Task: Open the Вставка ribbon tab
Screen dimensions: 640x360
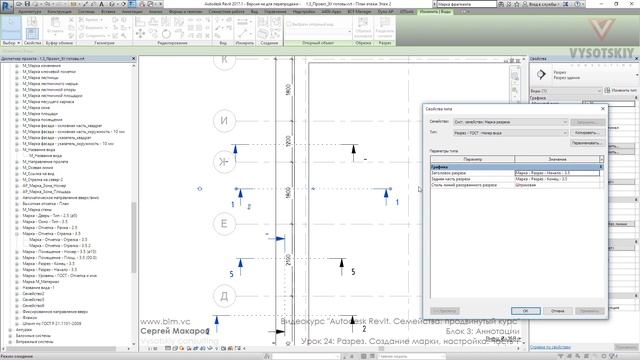Action: tap(108, 12)
